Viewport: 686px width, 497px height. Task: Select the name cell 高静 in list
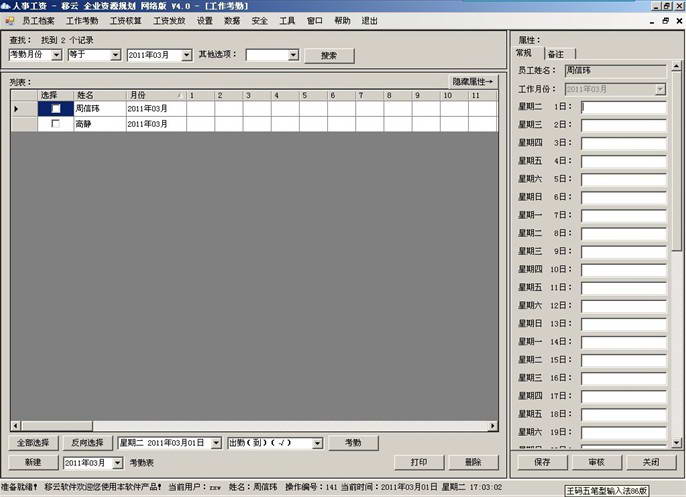pos(100,124)
